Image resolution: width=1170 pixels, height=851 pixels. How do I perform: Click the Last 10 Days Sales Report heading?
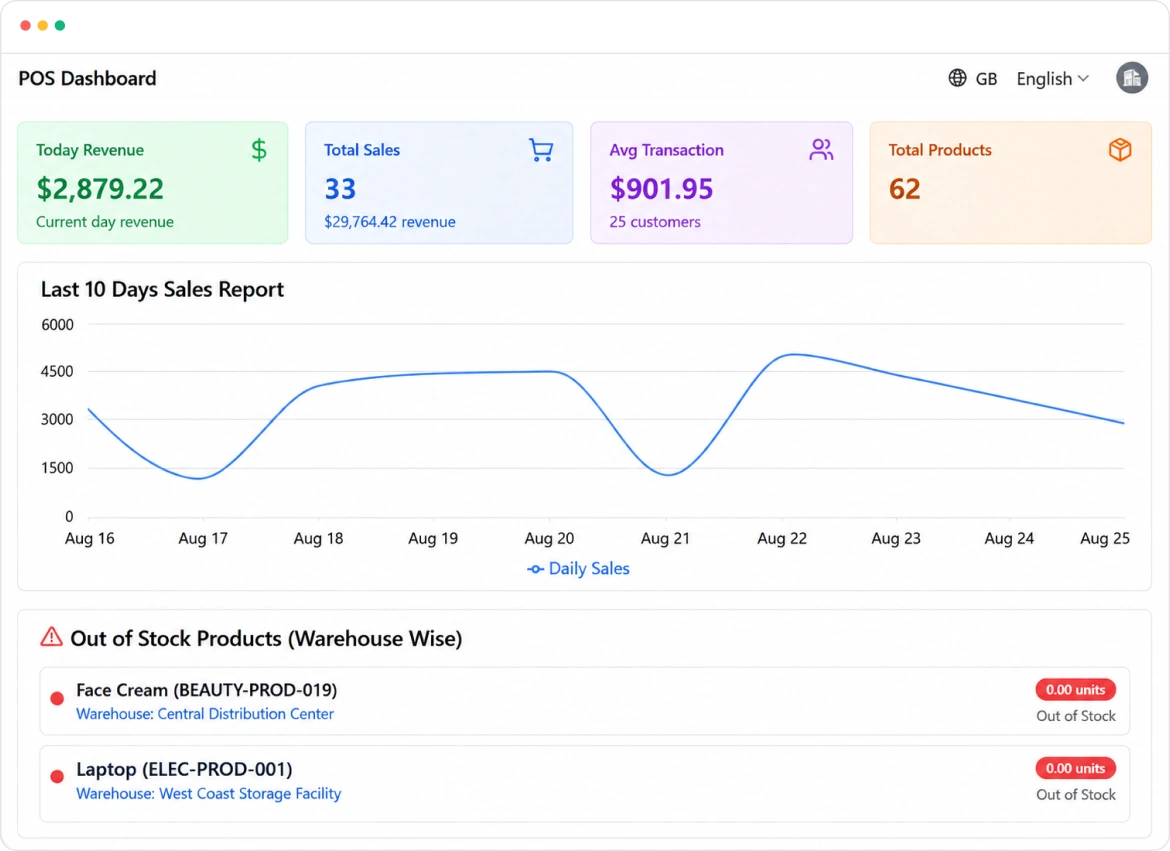(162, 290)
